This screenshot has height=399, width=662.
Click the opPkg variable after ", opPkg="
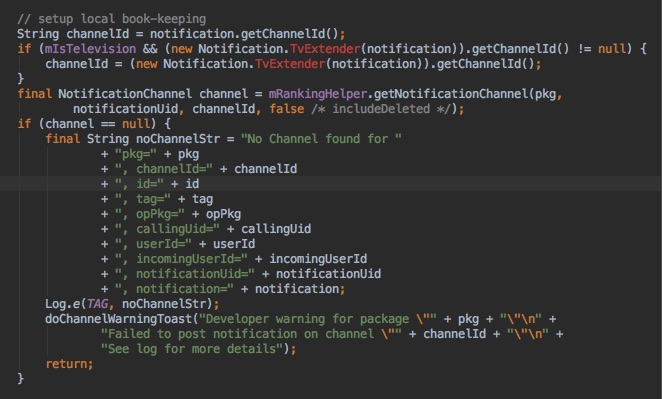[x=223, y=214]
